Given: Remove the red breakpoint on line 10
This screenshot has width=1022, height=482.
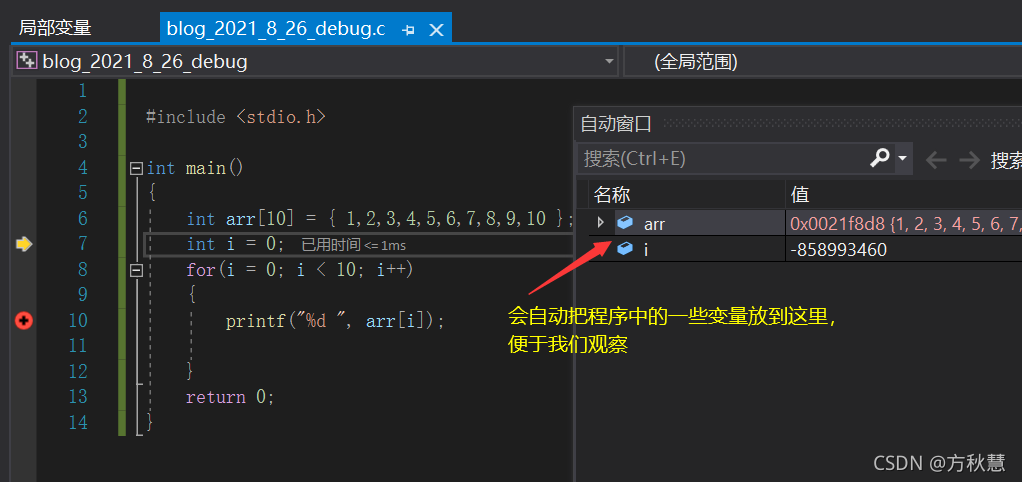Looking at the screenshot, I should [x=24, y=320].
